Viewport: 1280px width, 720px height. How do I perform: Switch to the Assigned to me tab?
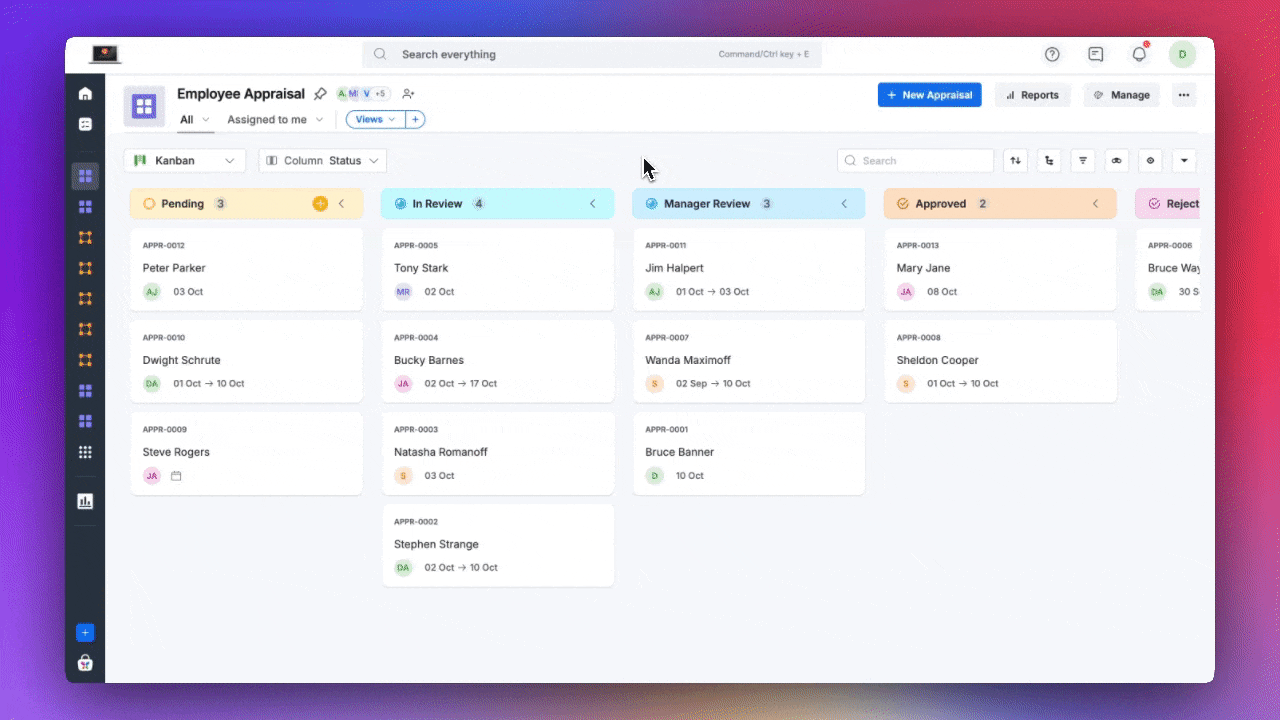click(267, 119)
